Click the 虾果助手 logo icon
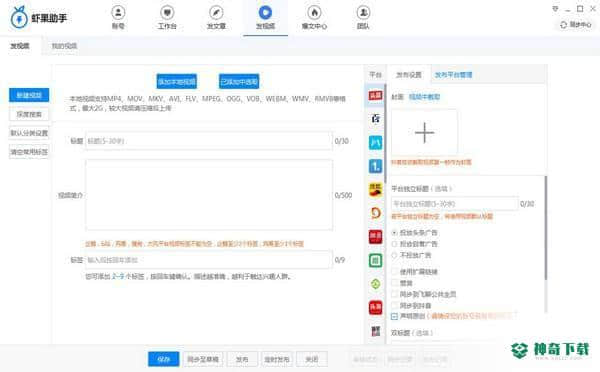 19,18
